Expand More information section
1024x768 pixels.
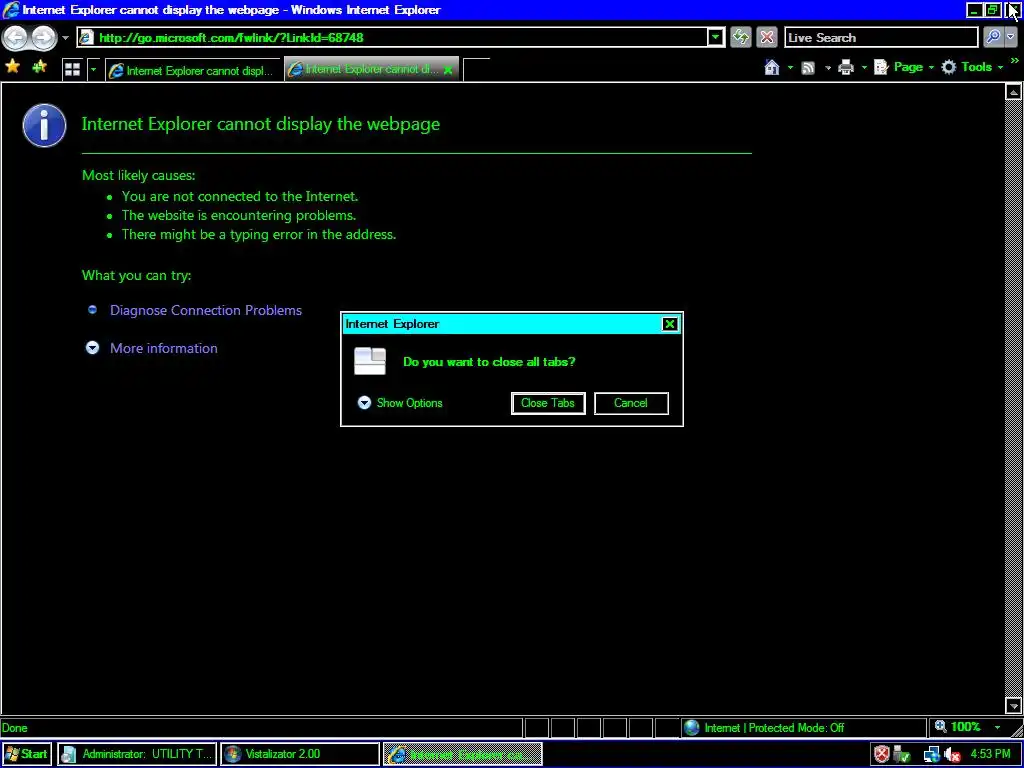163,348
